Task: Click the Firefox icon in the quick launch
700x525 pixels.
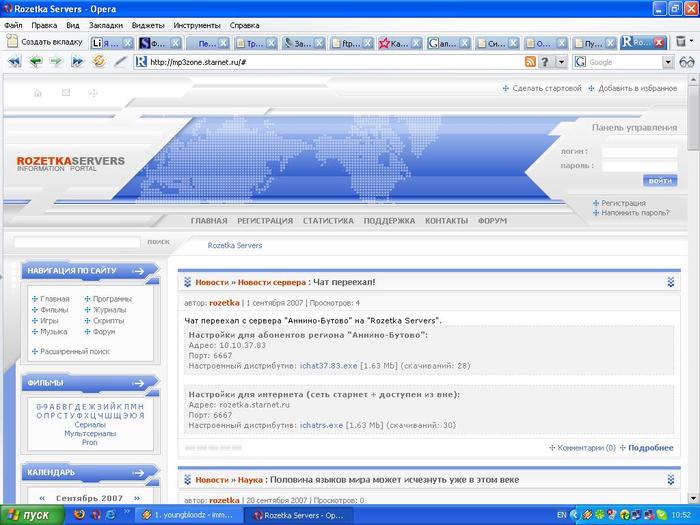Action: (x=79, y=515)
